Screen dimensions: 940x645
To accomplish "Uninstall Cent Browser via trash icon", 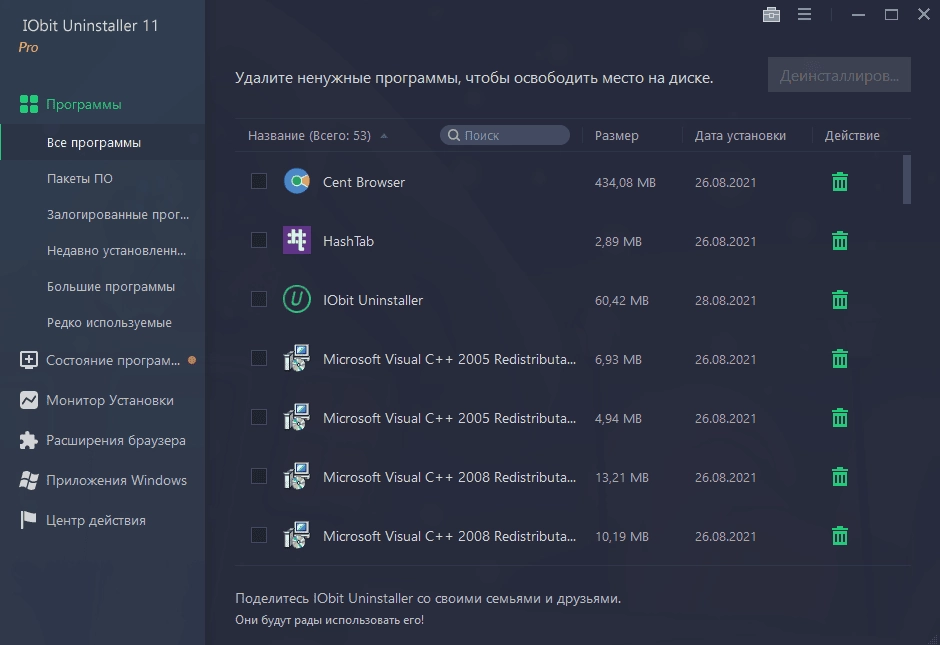I will coord(840,182).
